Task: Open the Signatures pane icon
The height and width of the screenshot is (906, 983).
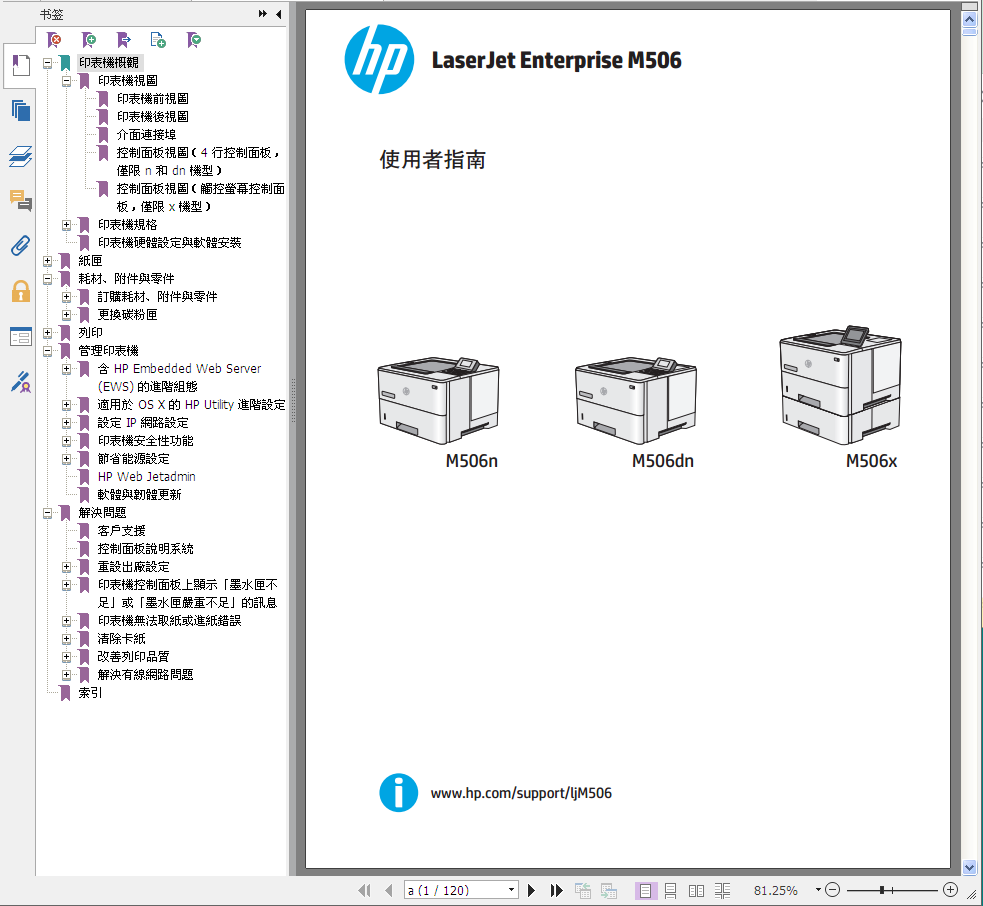Action: [20, 382]
